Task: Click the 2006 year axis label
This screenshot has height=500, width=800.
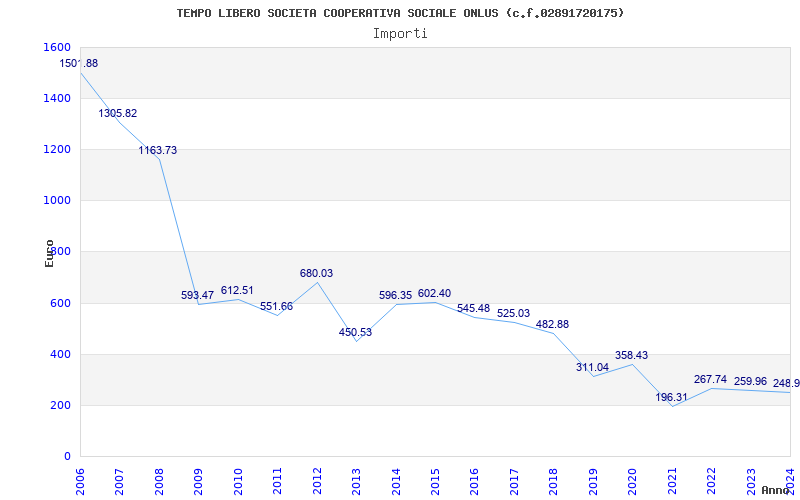Action: coord(80,483)
